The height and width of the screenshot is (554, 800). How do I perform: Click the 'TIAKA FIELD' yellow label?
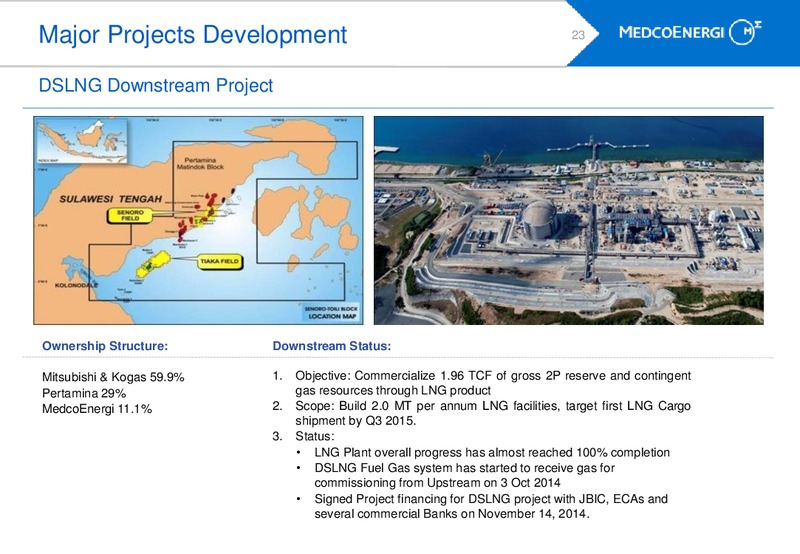click(220, 261)
